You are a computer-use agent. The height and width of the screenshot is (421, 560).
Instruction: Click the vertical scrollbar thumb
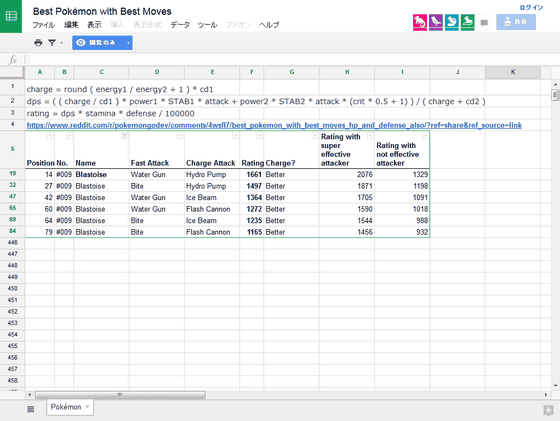tap(555, 95)
